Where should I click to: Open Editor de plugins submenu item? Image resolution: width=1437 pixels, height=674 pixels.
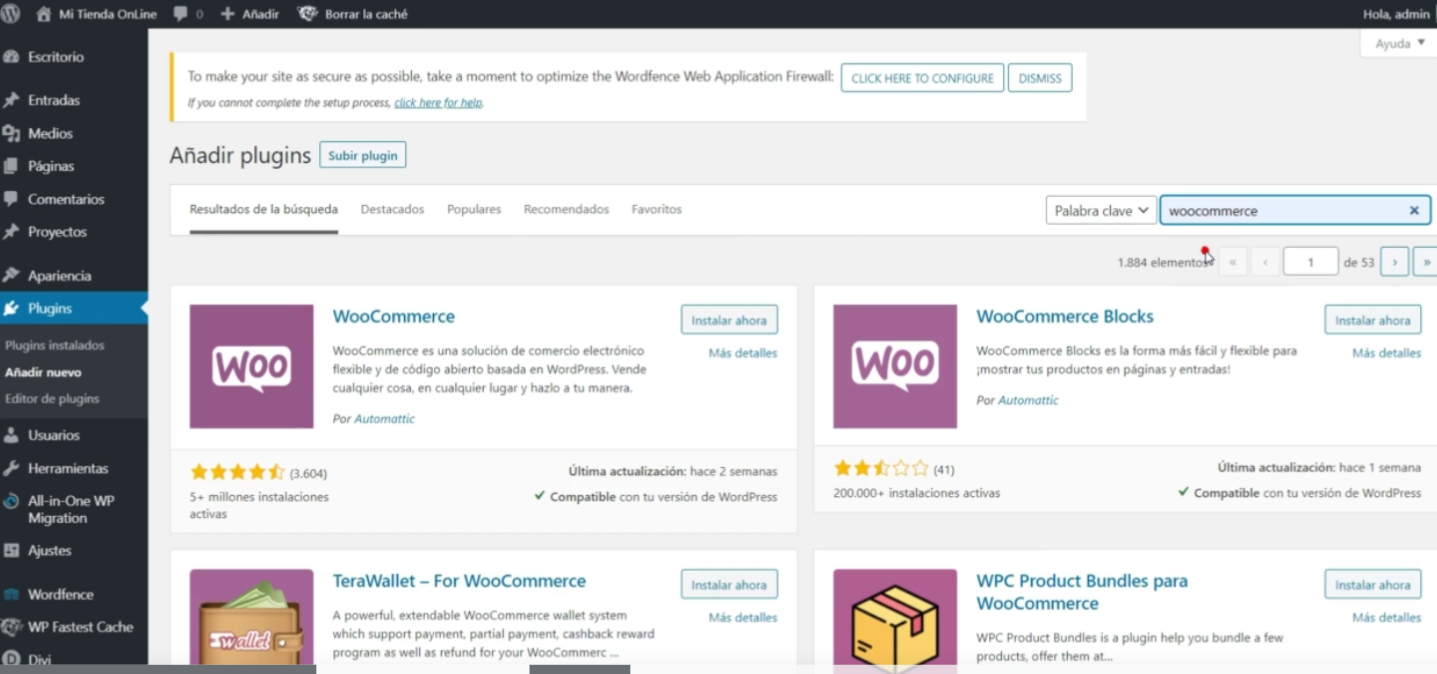coord(52,398)
